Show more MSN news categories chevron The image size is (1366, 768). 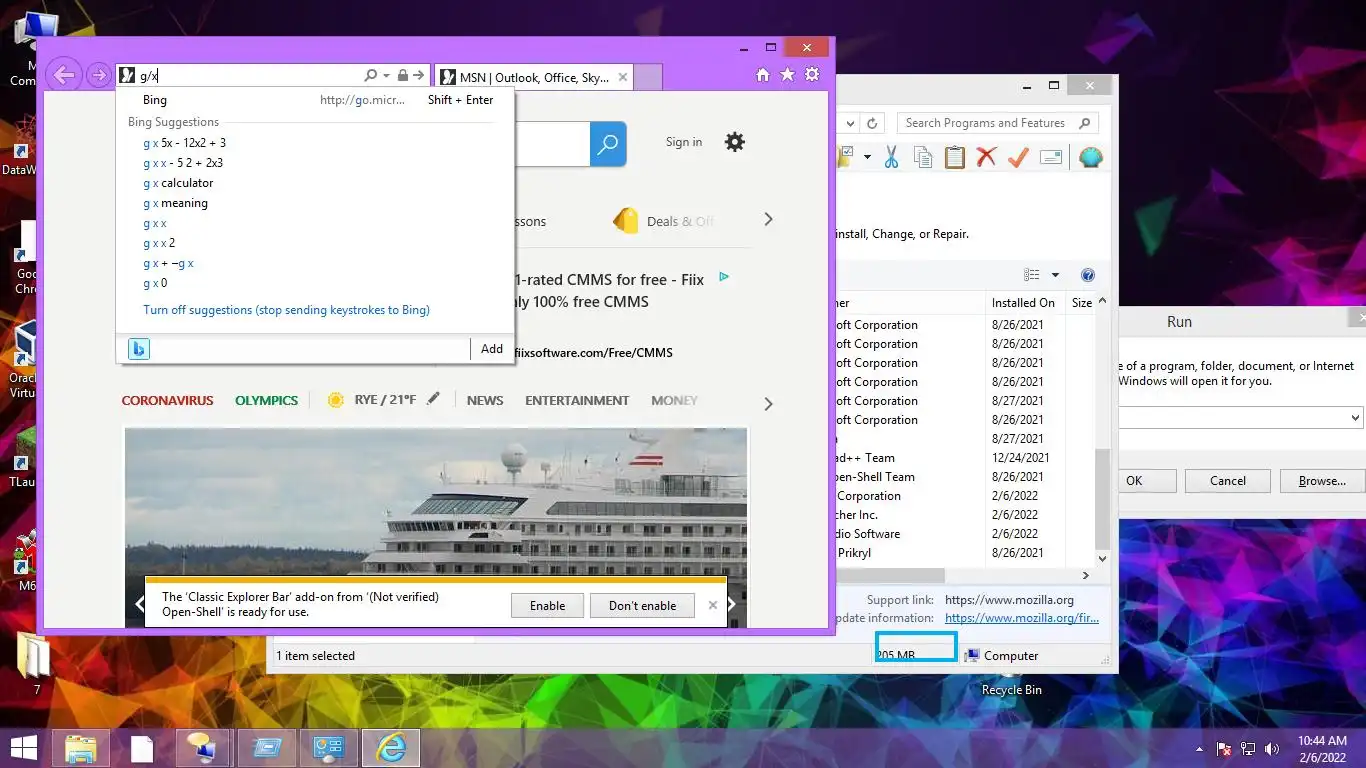pyautogui.click(x=768, y=404)
